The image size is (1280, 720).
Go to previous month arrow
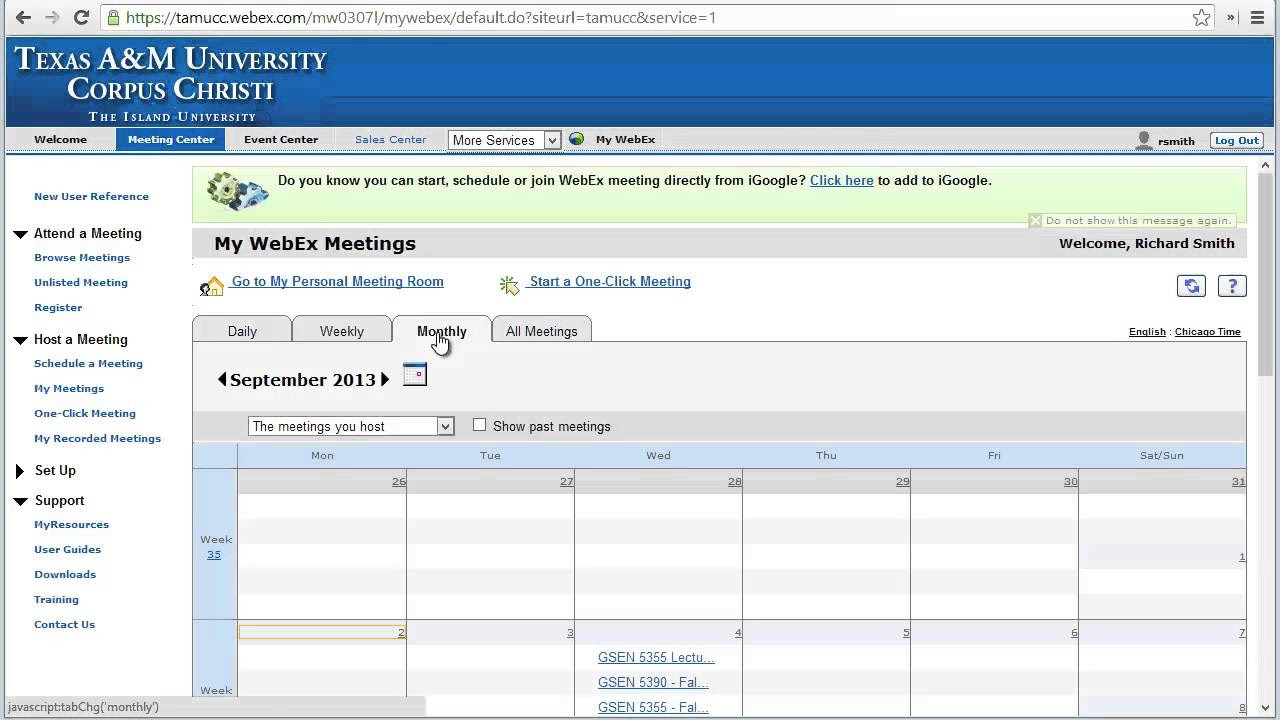(222, 380)
